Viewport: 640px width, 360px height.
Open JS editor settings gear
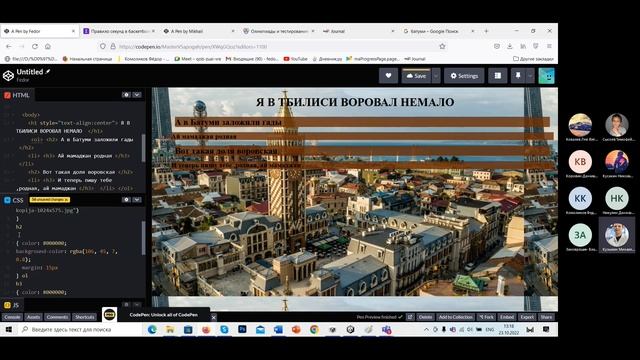click(126, 304)
